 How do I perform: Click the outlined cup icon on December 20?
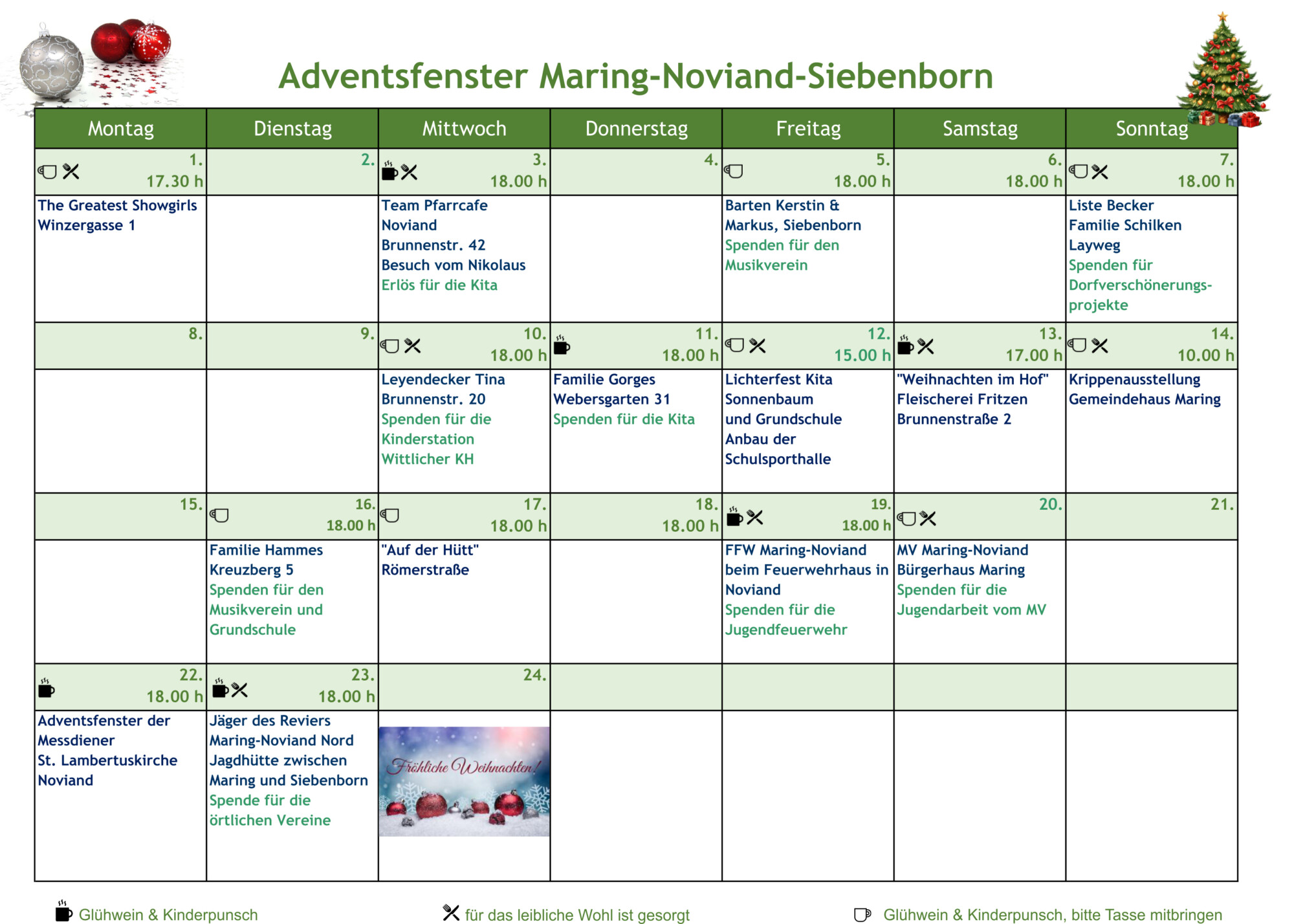pyautogui.click(x=906, y=518)
